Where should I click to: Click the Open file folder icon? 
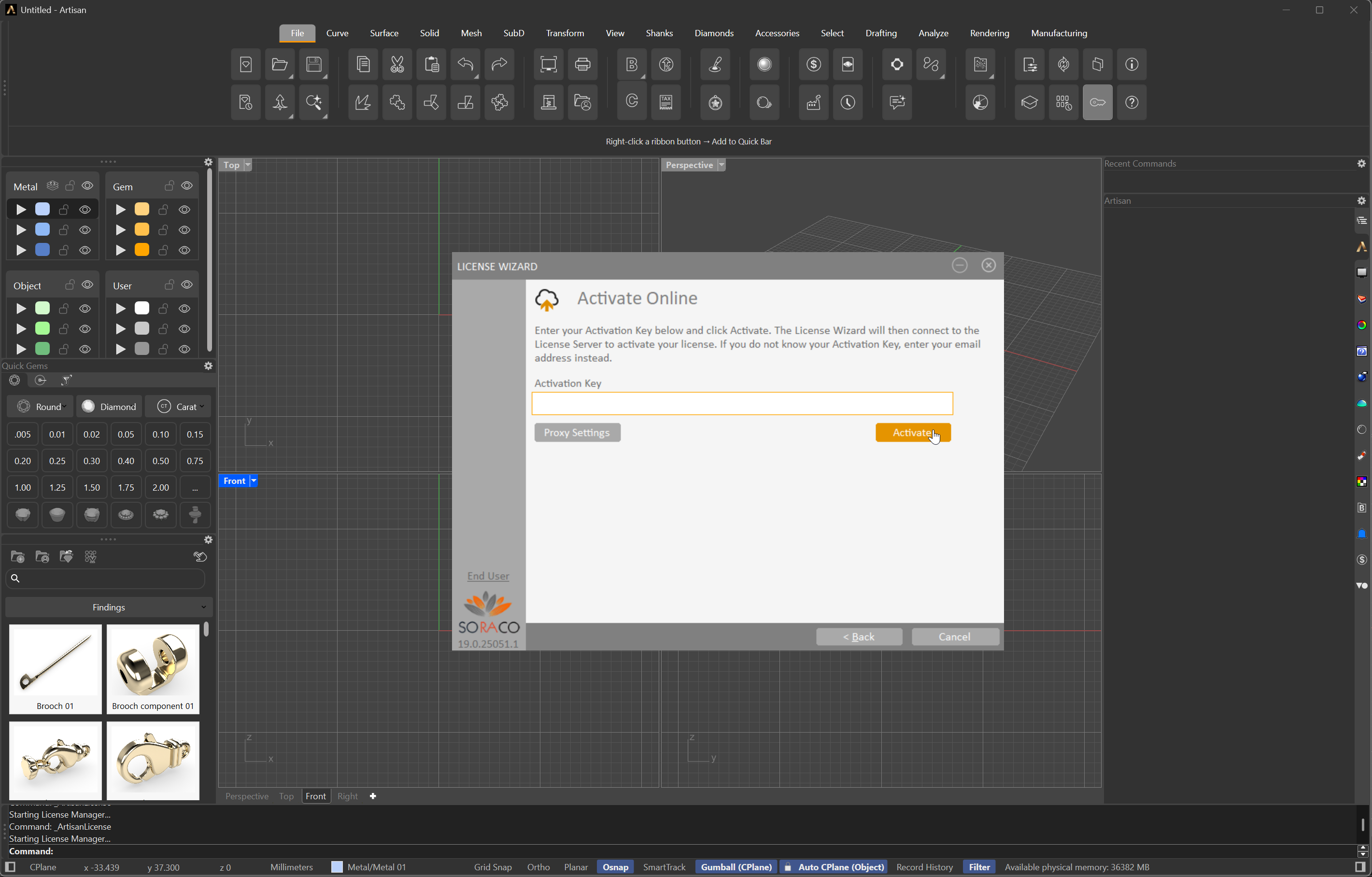(280, 64)
